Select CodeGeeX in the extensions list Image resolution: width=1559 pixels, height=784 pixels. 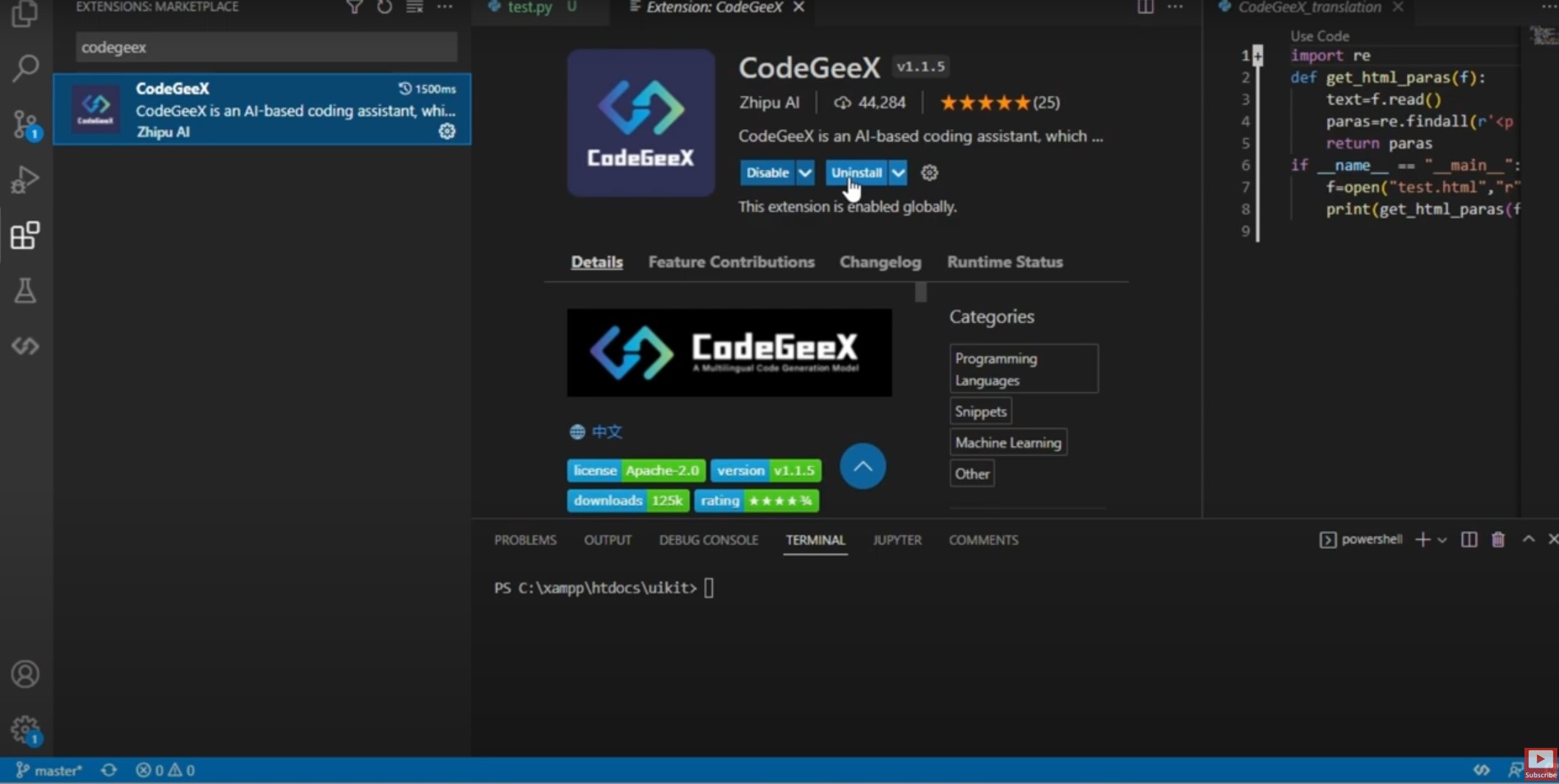pyautogui.click(x=262, y=109)
